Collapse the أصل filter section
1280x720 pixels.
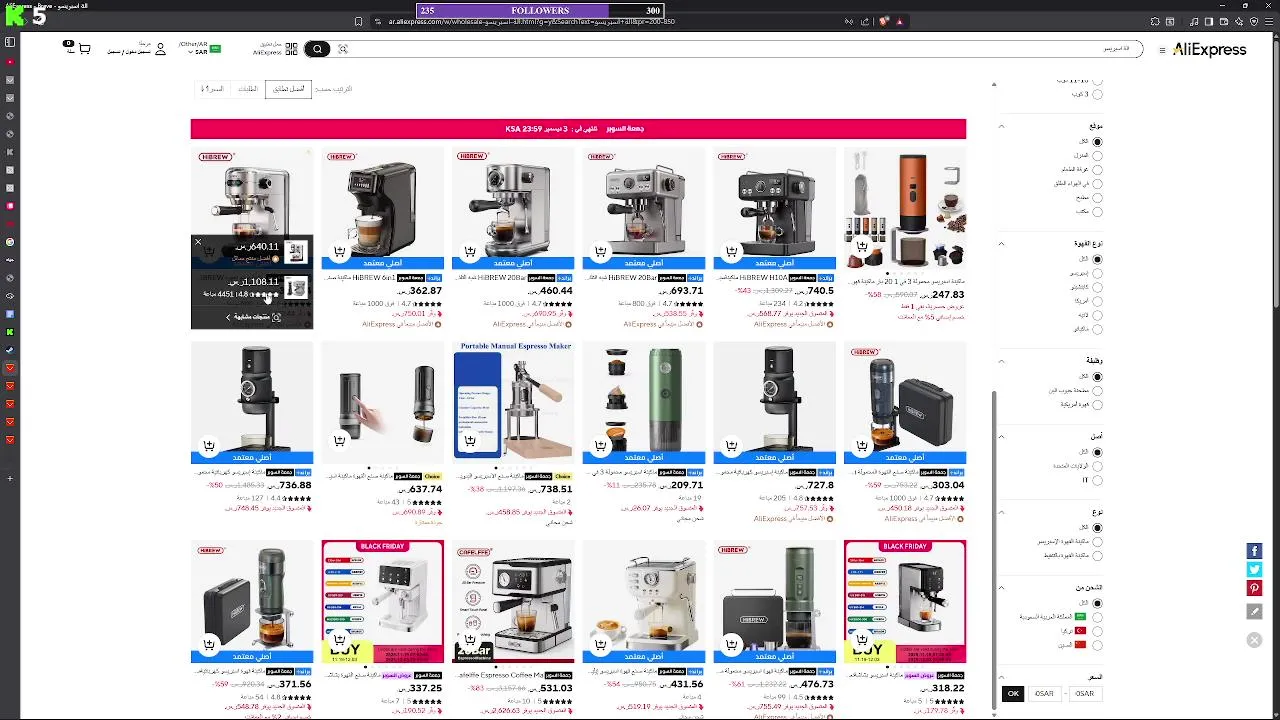pyautogui.click(x=1002, y=436)
